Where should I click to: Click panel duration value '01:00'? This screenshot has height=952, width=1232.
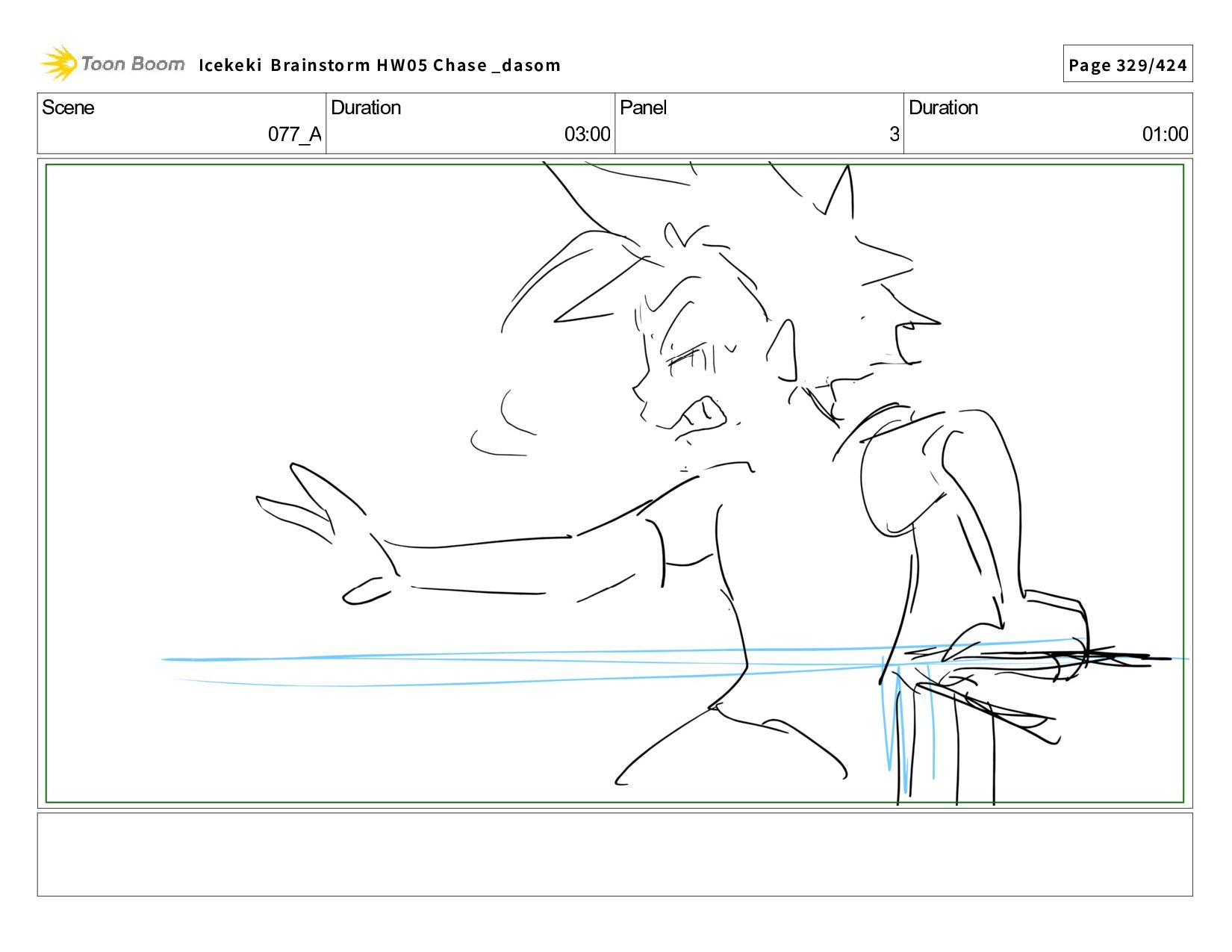coord(1165,134)
